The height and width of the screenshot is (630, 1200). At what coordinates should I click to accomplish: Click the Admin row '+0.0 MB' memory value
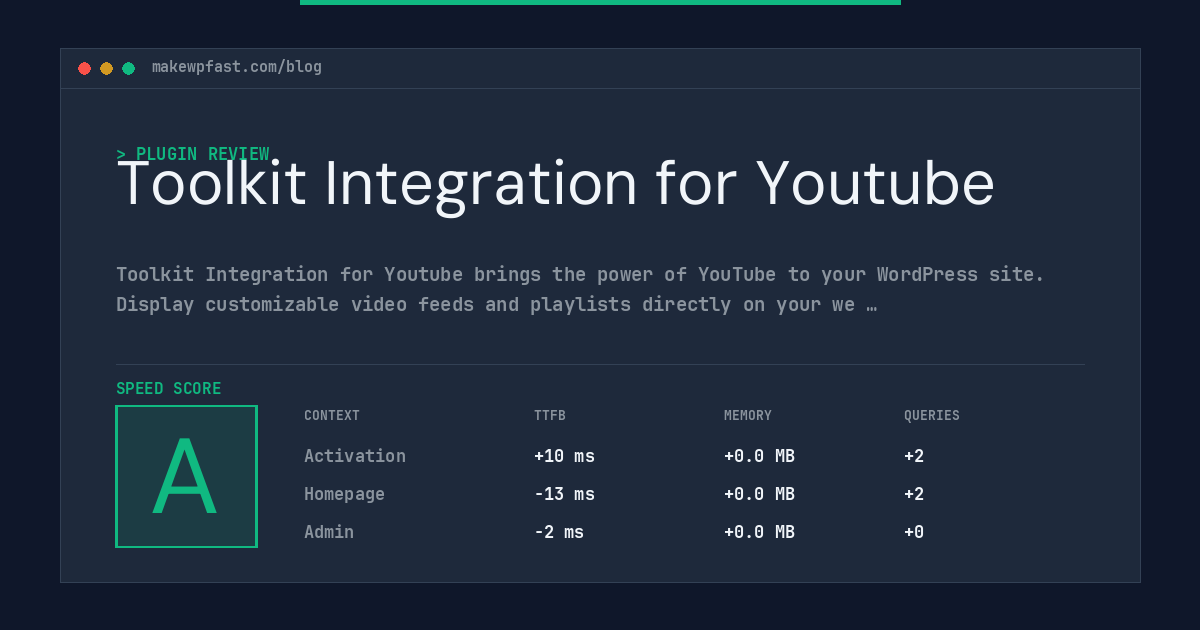[x=759, y=532]
